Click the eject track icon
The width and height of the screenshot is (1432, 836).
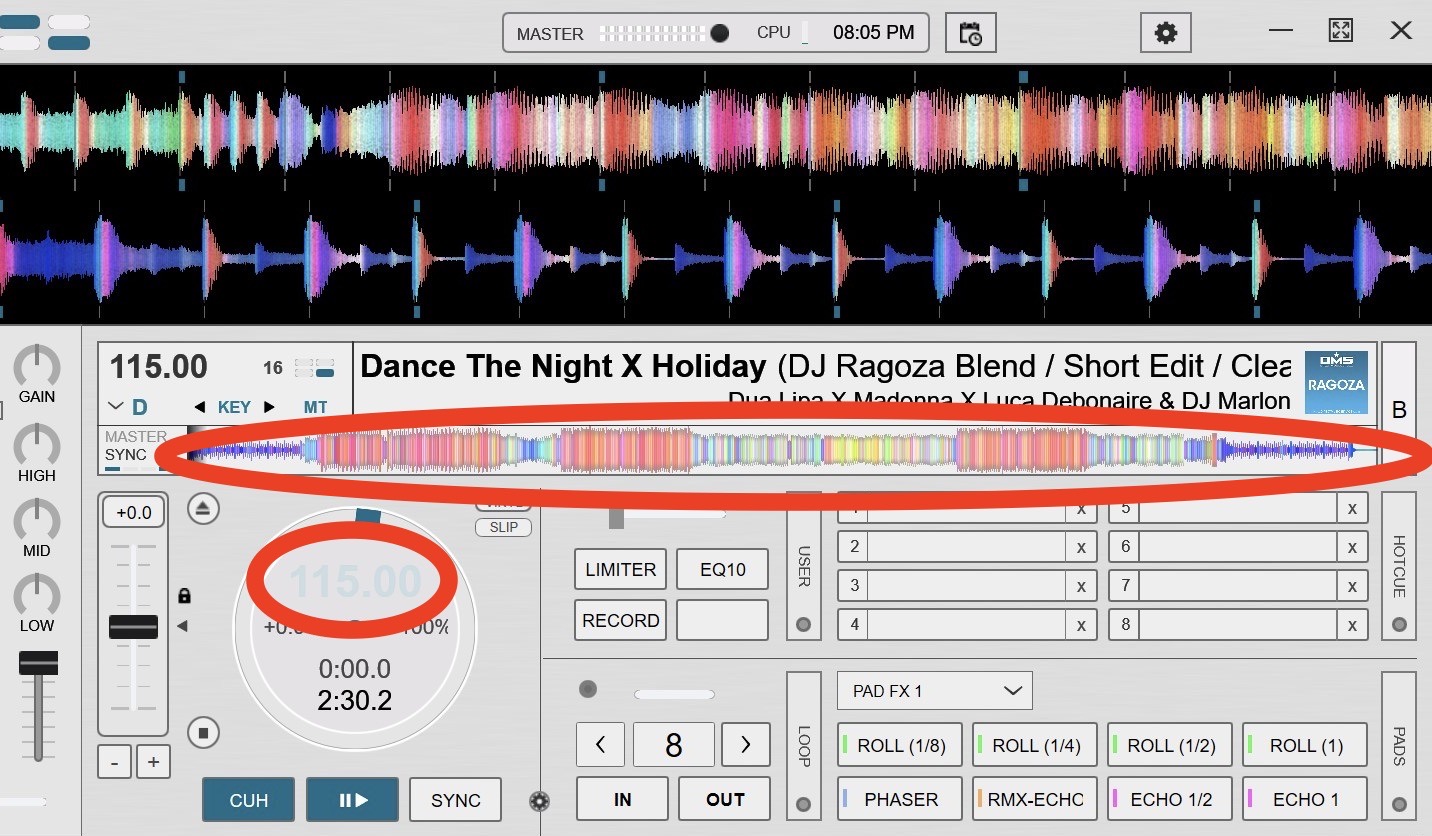coord(203,509)
